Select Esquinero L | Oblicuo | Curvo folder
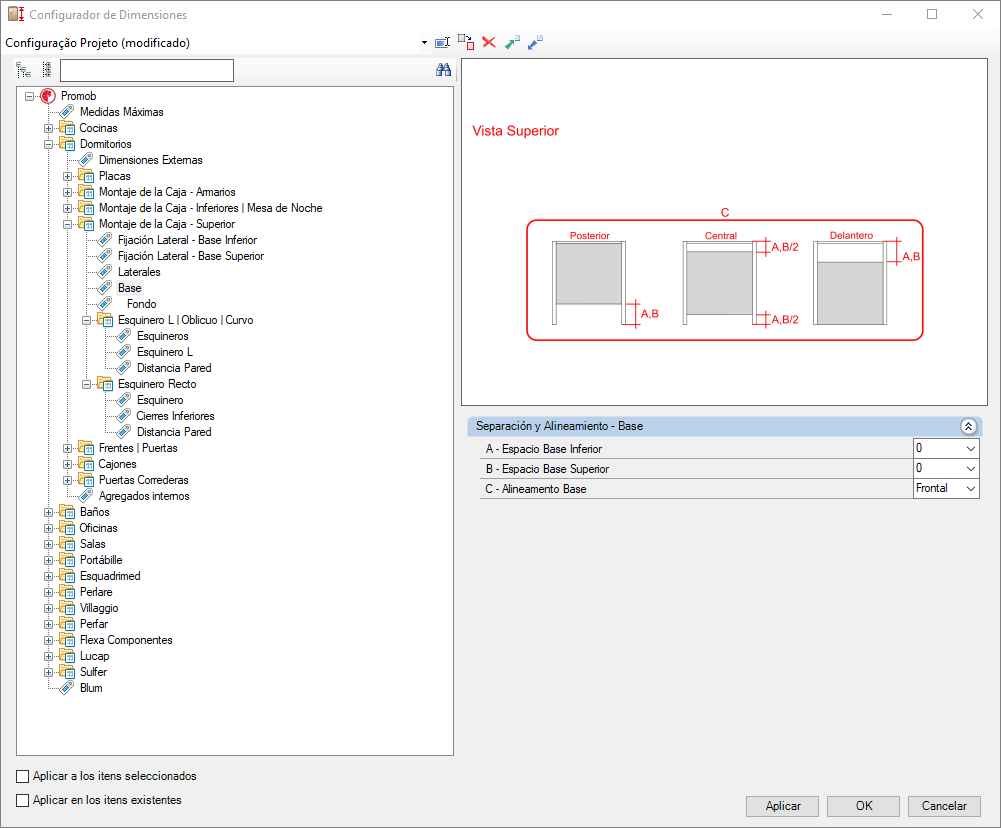 coord(186,320)
